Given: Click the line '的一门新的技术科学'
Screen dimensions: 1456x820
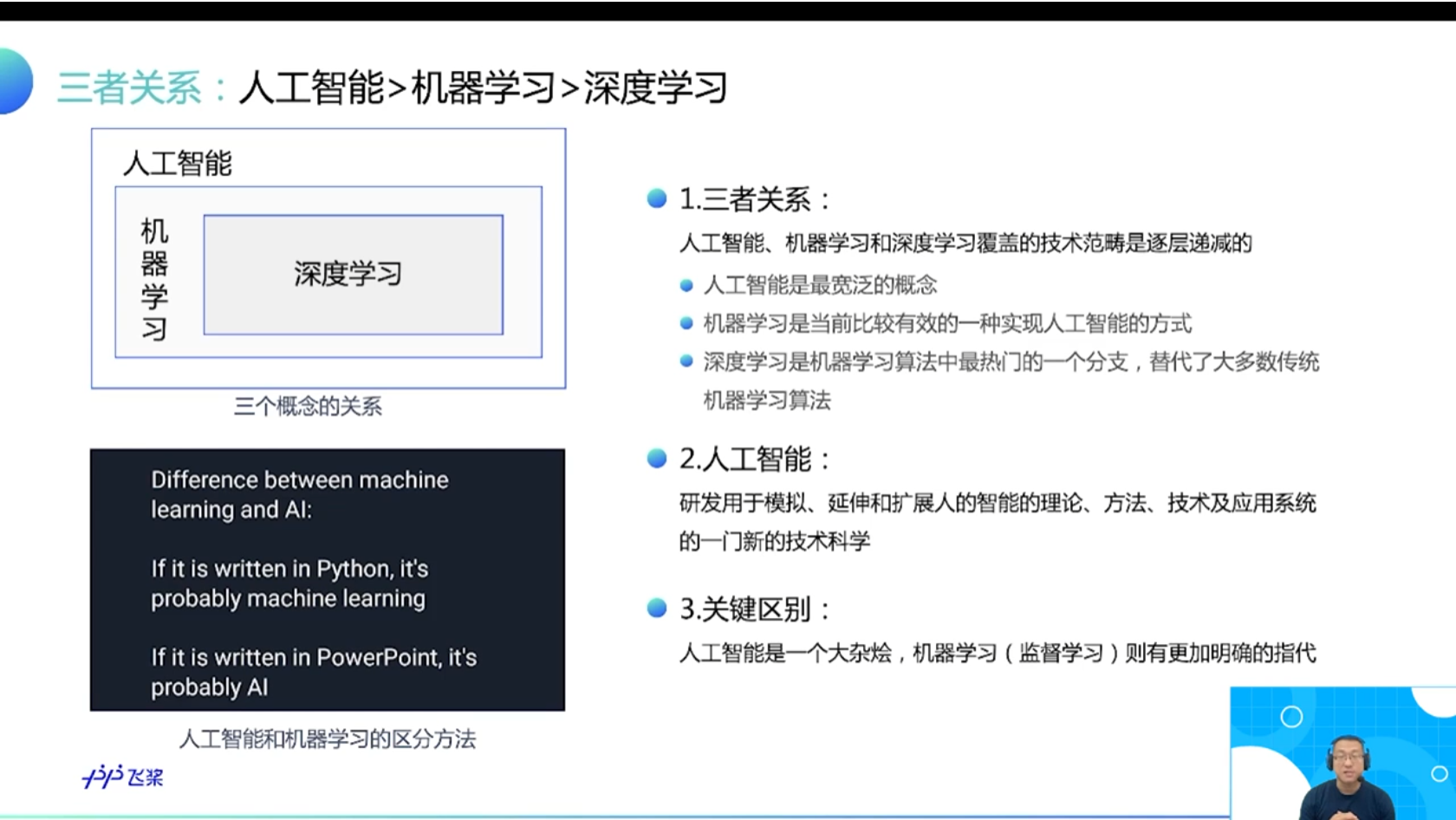Looking at the screenshot, I should point(775,541).
